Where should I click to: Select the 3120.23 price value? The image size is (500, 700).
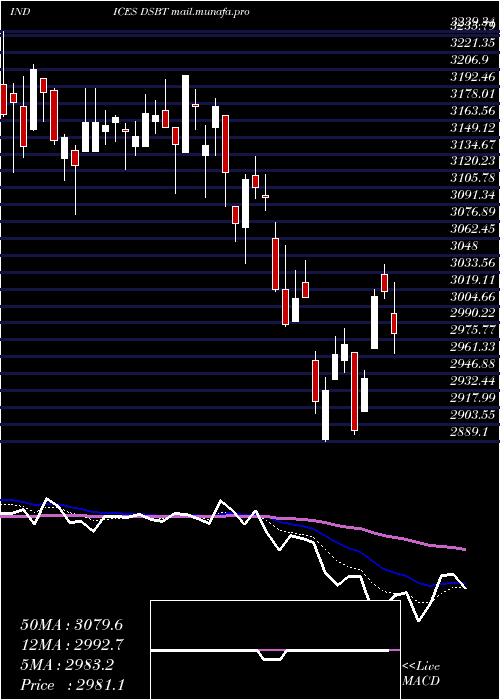[473, 161]
